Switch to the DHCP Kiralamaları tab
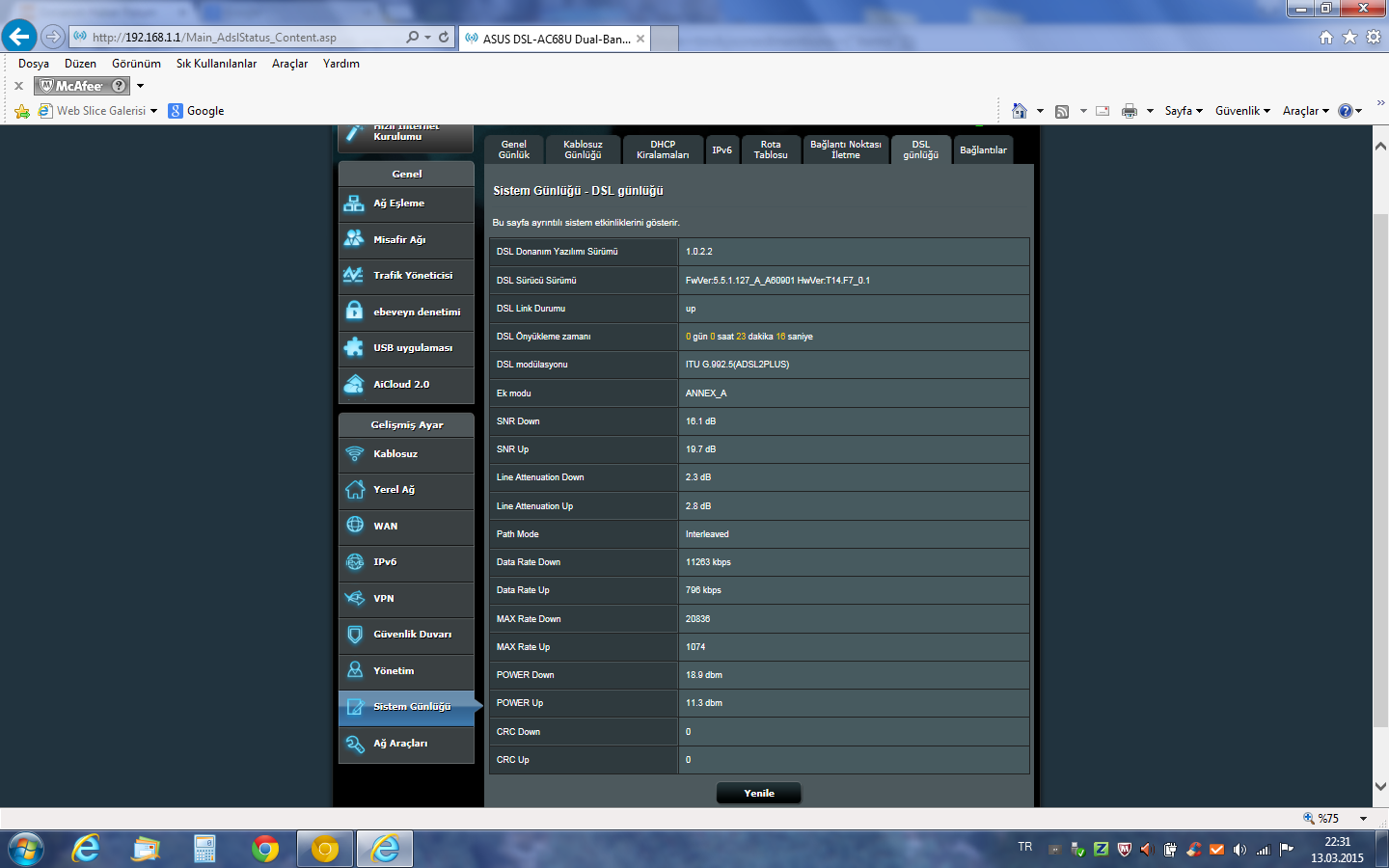The image size is (1389, 868). click(x=663, y=149)
